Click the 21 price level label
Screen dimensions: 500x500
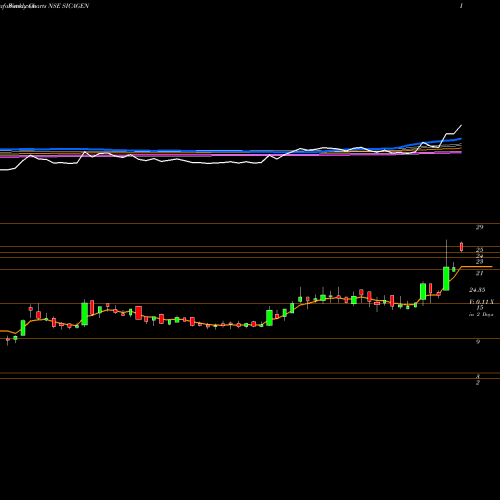[x=479, y=273]
